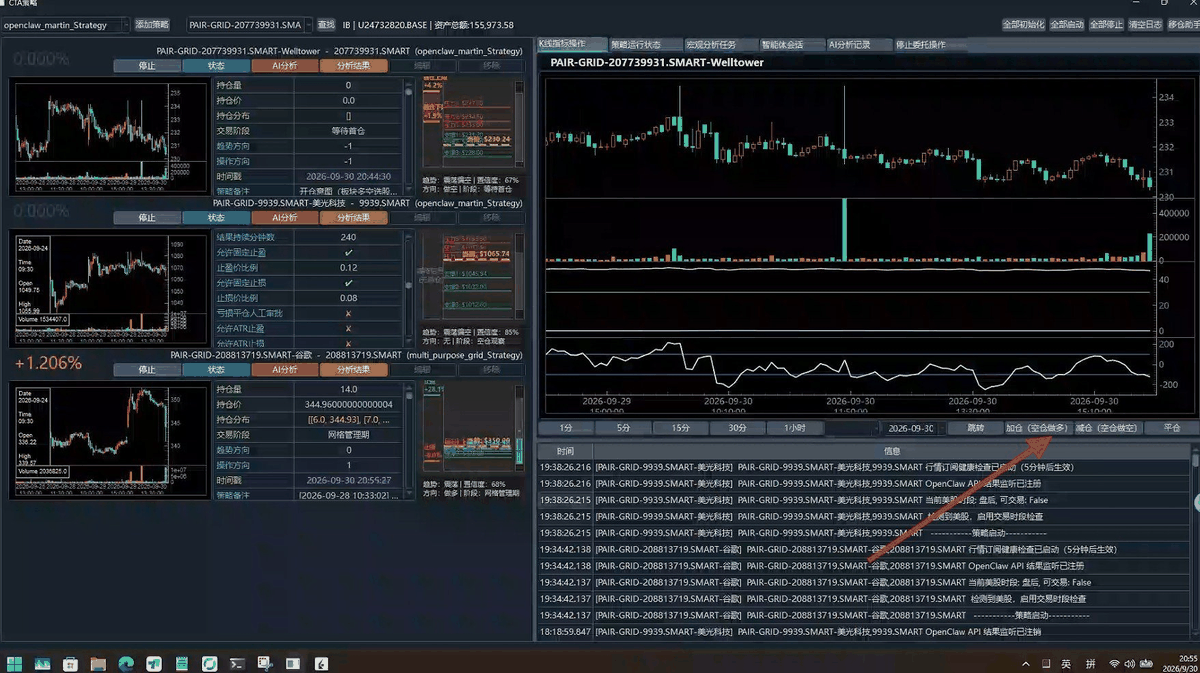Toggle the 拼 input method indicator
Screen dimensions: 1200x673
[x=1090, y=664]
